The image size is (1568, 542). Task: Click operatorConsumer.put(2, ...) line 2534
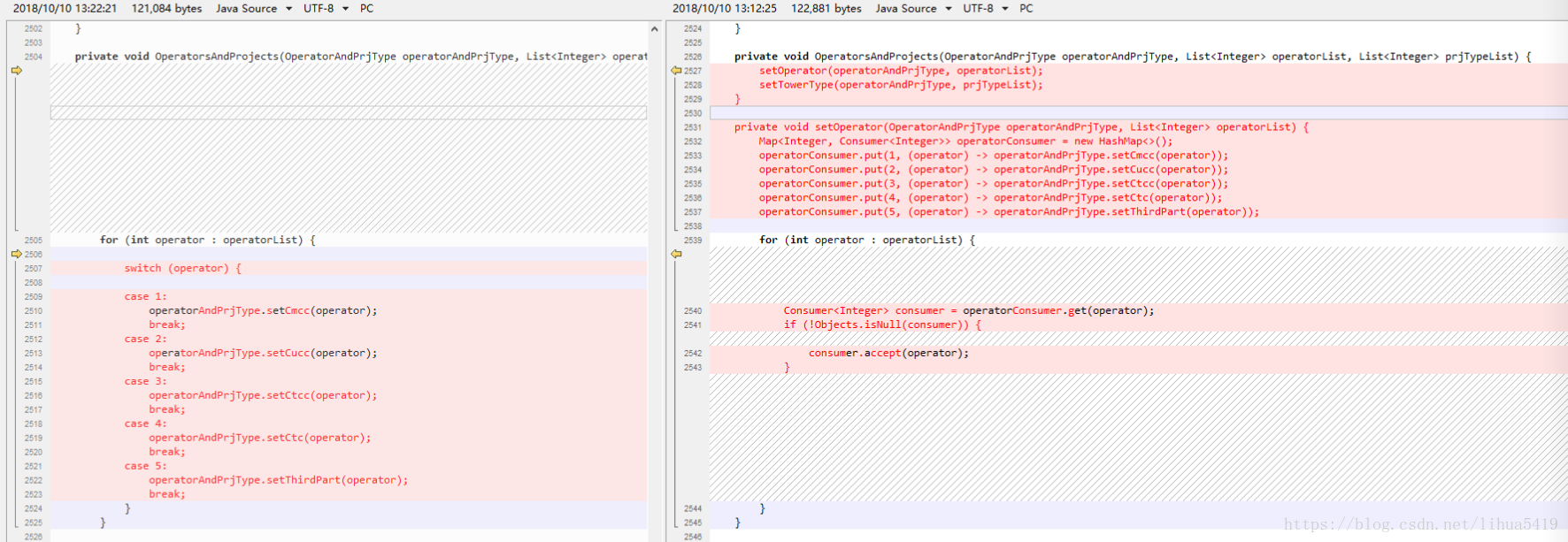(994, 169)
